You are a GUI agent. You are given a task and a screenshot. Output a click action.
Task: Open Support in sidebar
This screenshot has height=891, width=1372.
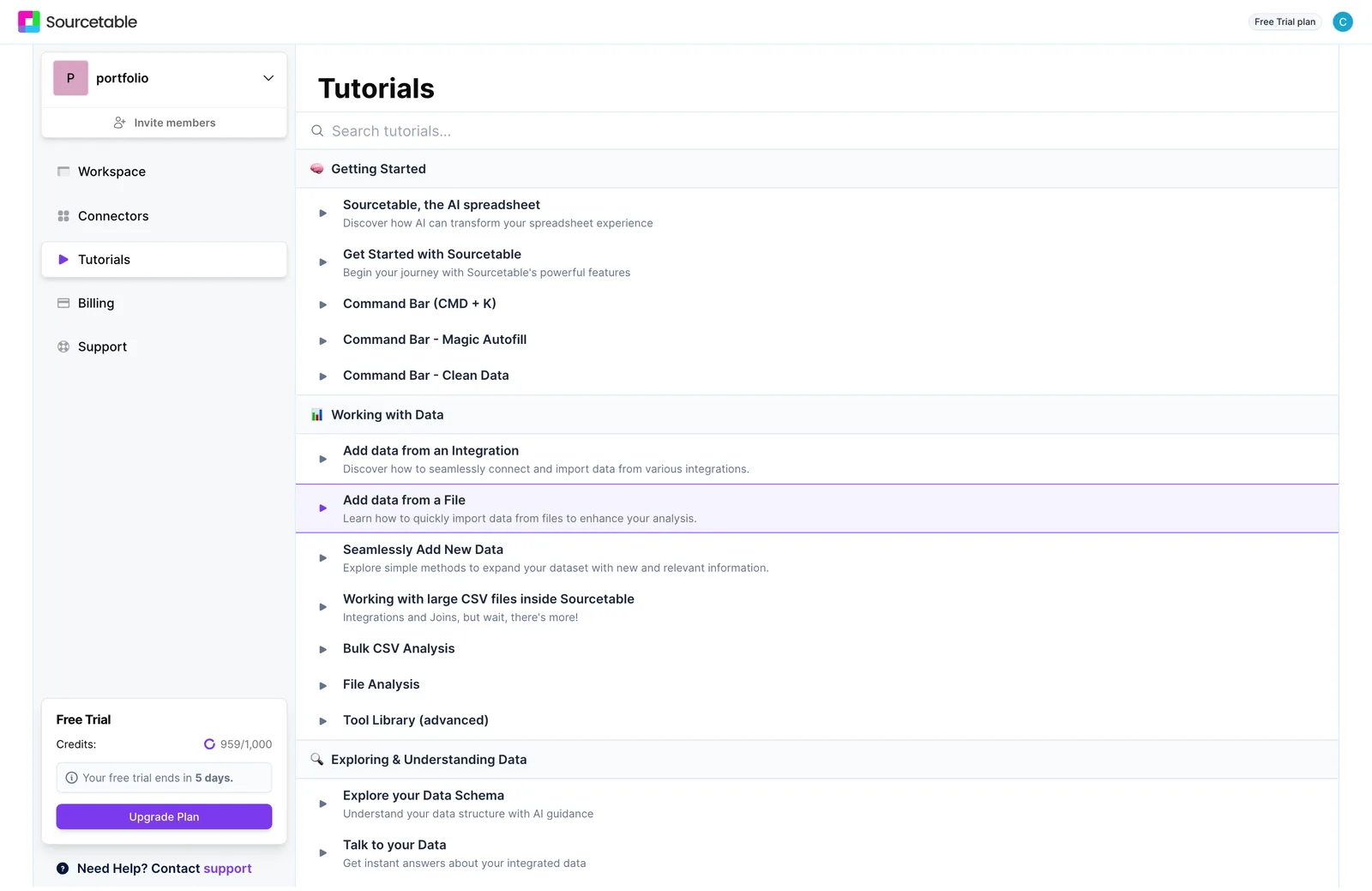pos(164,346)
